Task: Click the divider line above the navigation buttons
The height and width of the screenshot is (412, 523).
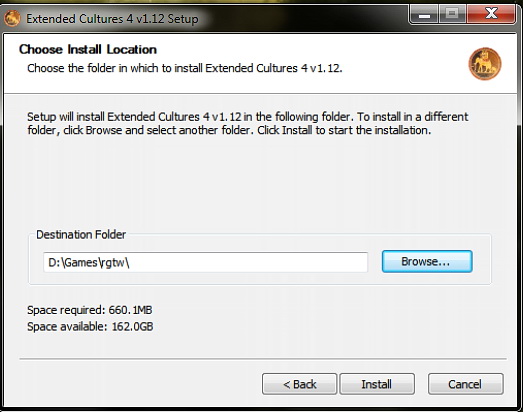Action: tap(263, 359)
